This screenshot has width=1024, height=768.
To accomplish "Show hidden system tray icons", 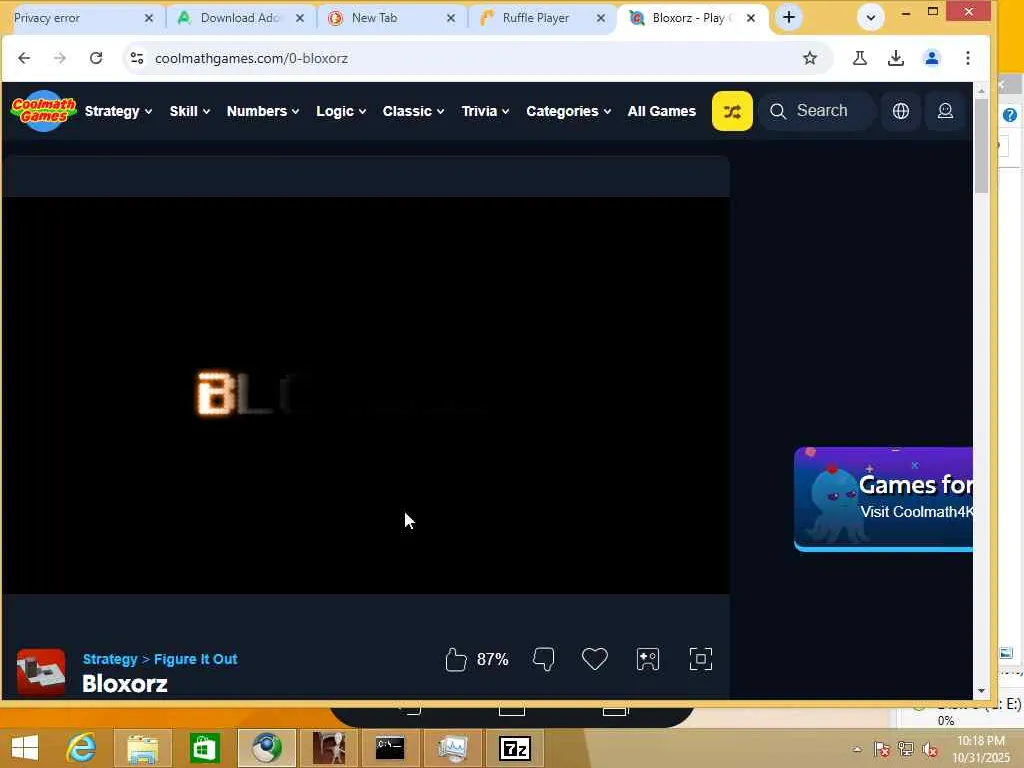I will pos(857,749).
